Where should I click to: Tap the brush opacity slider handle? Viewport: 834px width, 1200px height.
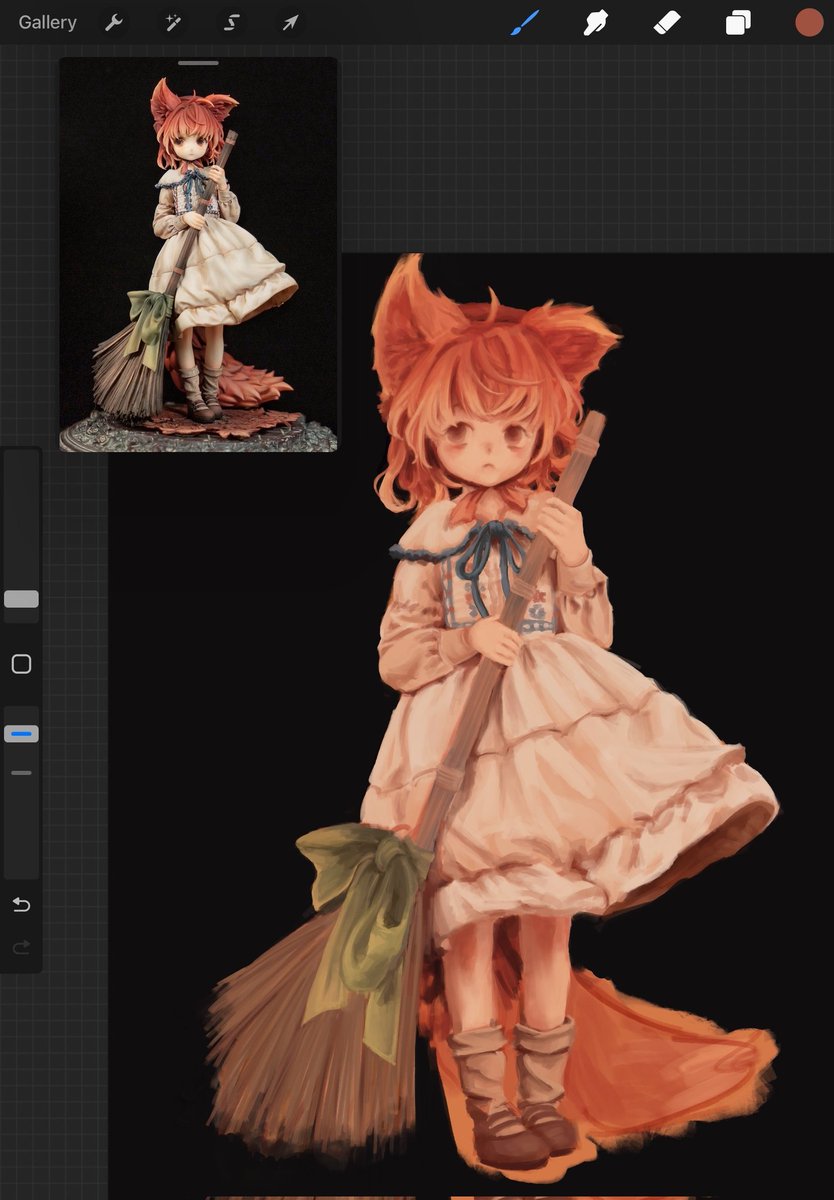(21, 734)
